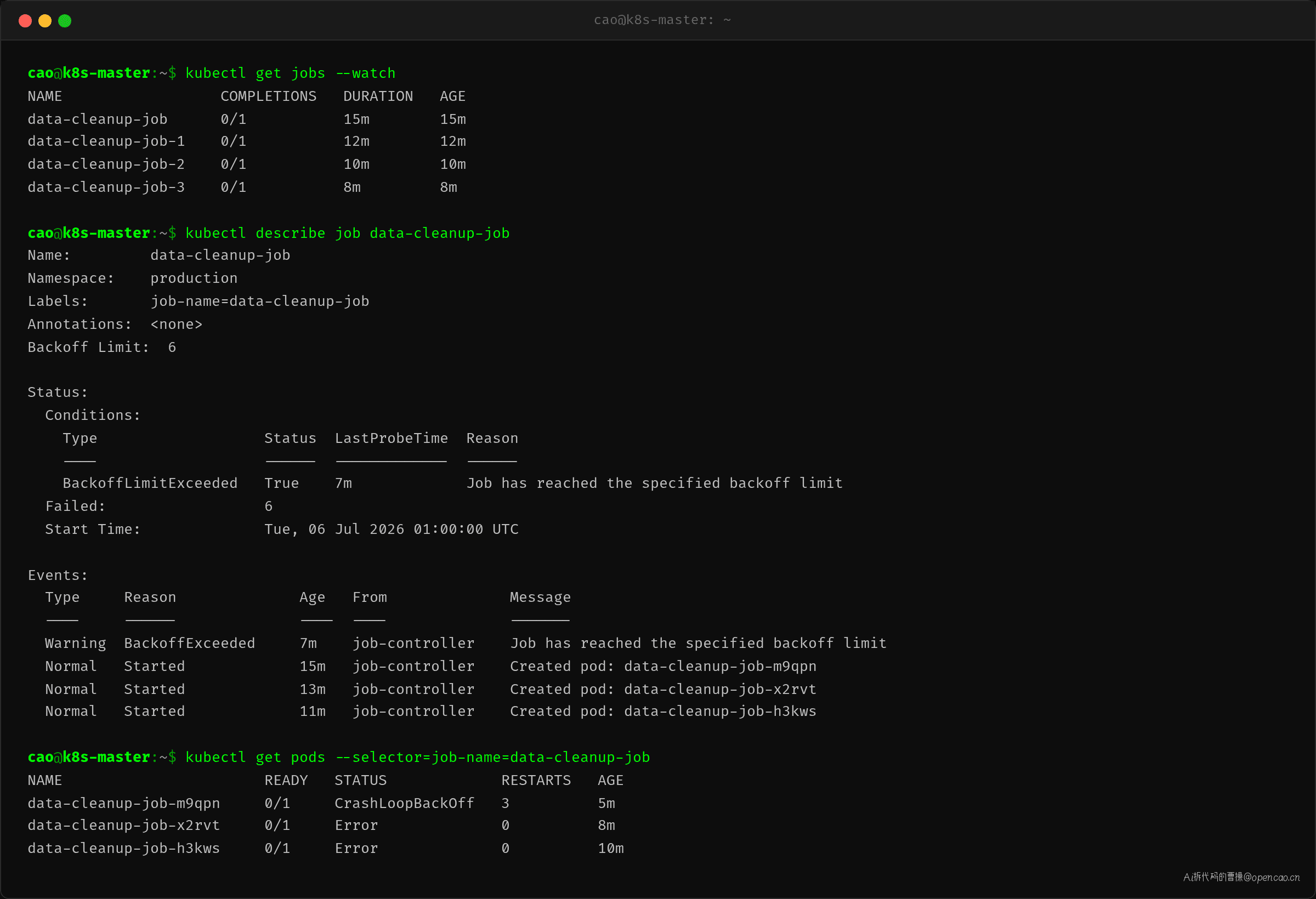Image resolution: width=1316 pixels, height=899 pixels.
Task: Click the condition status 'True'
Action: click(281, 483)
